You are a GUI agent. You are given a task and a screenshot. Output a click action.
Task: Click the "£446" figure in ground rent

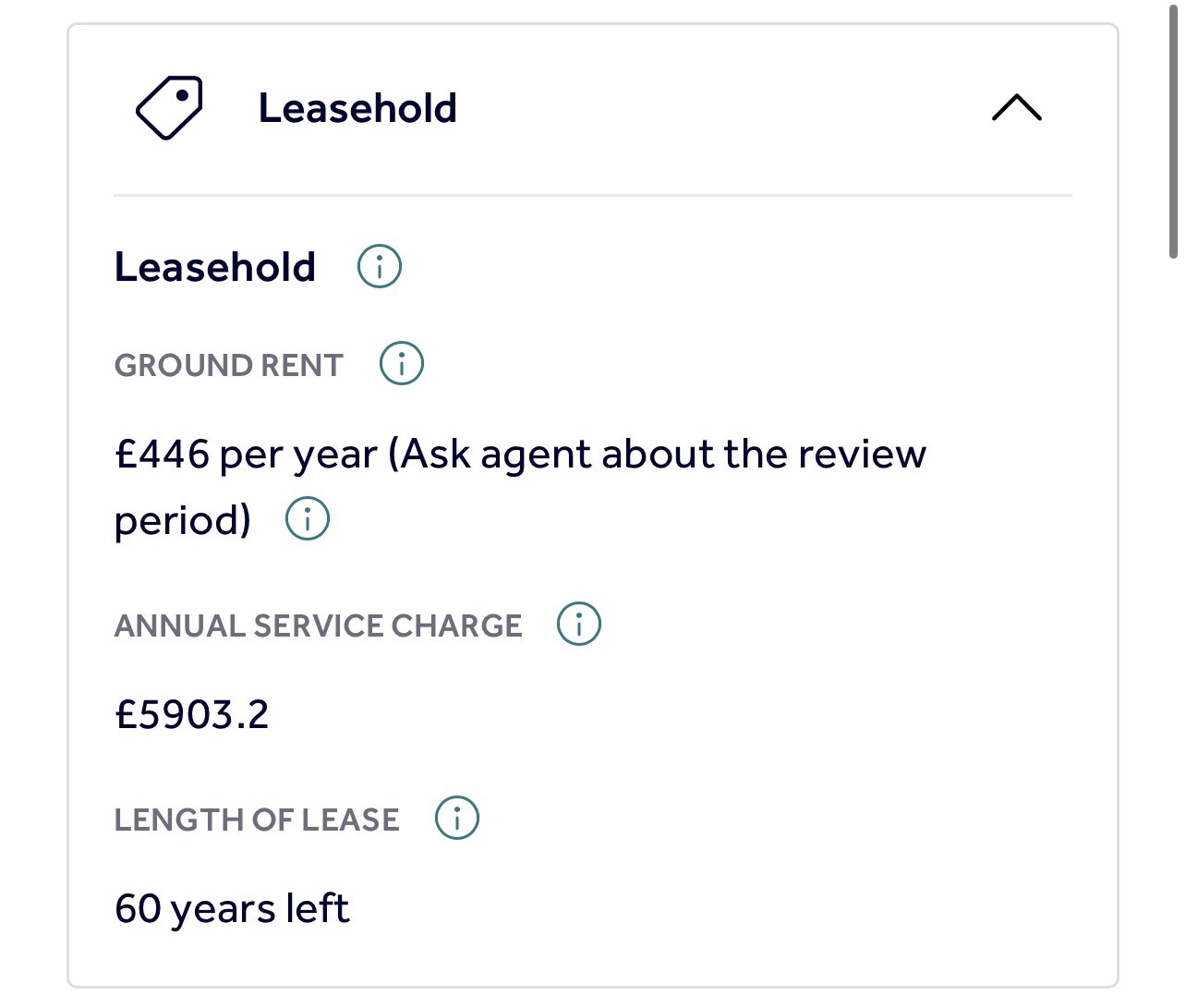(x=163, y=455)
